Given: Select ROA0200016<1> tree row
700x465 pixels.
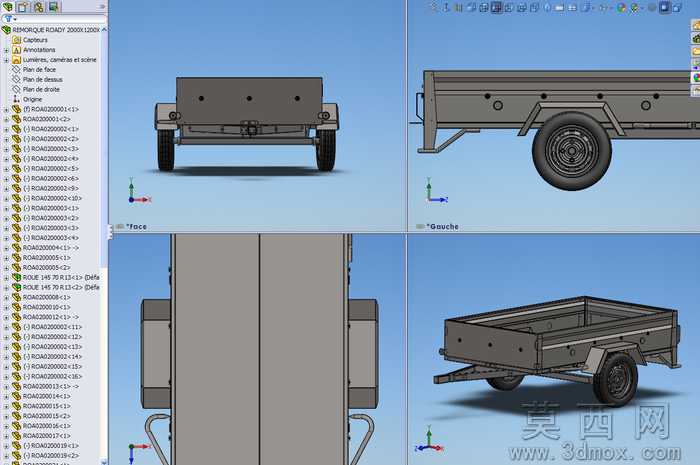Looking at the screenshot, I should (x=46, y=426).
